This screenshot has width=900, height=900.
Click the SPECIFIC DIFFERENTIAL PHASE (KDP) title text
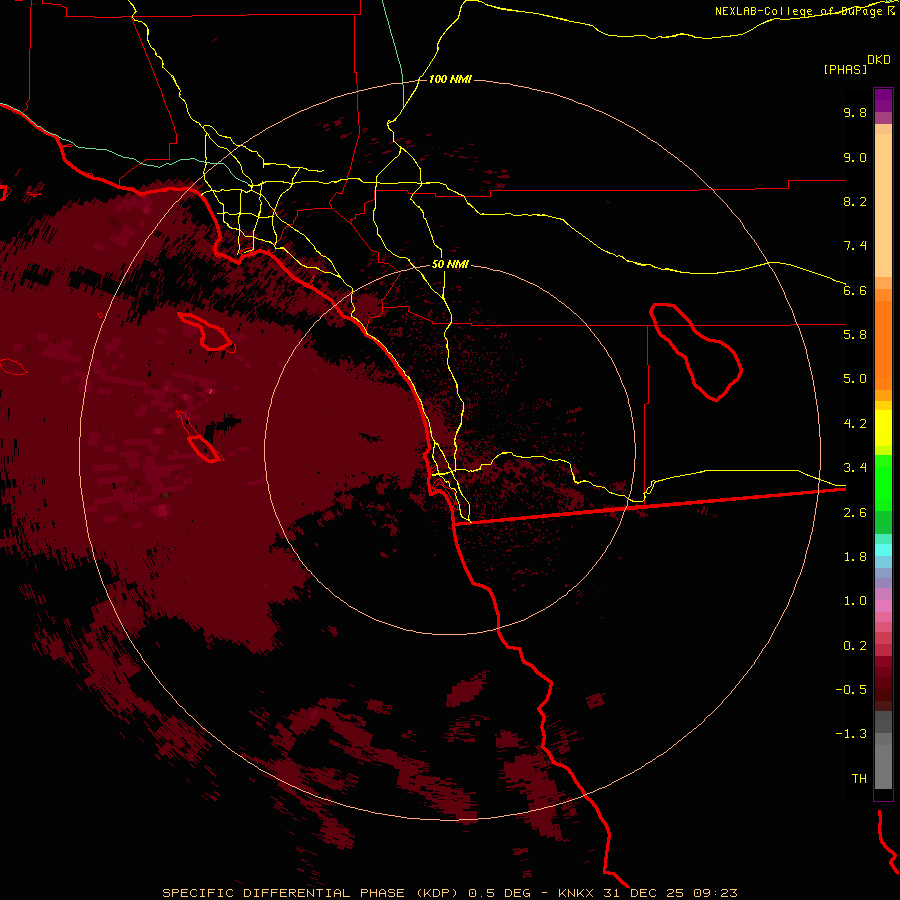click(311, 893)
